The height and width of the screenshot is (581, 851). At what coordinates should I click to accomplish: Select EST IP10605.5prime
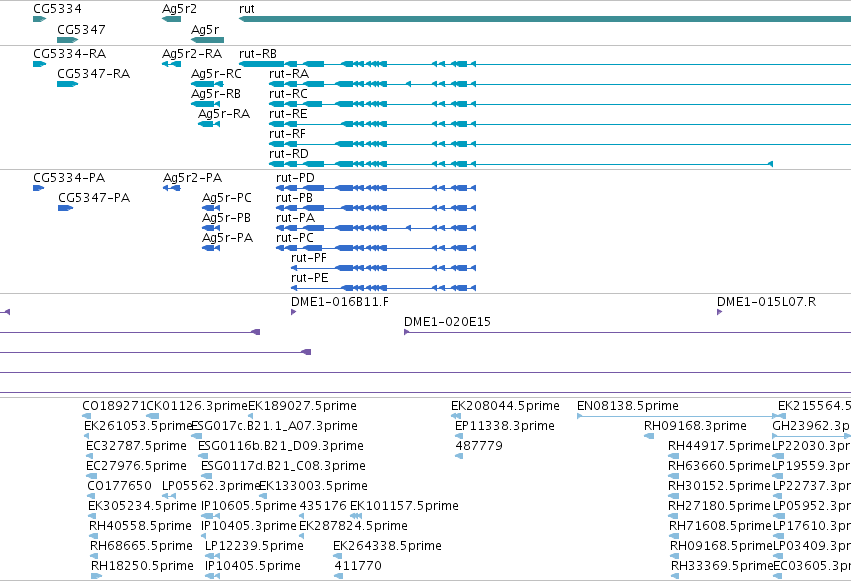click(x=249, y=506)
